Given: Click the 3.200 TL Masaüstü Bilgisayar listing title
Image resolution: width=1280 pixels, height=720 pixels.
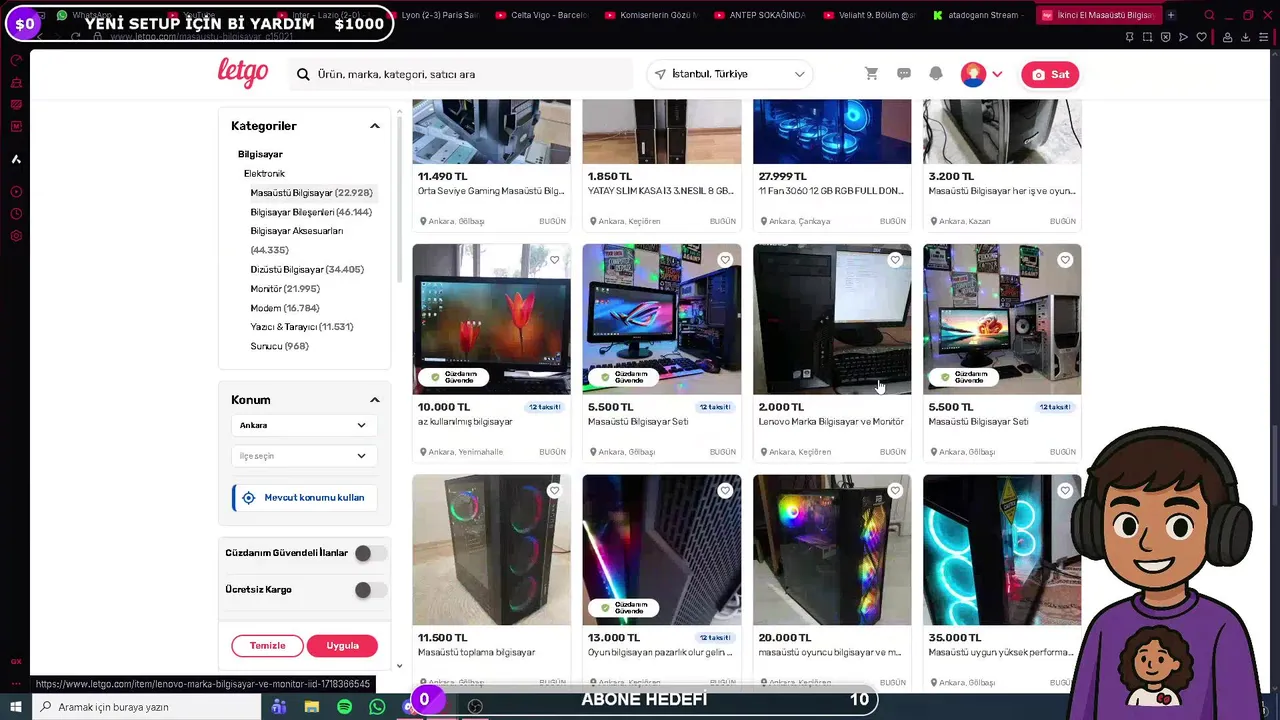Looking at the screenshot, I should pos(1002,190).
